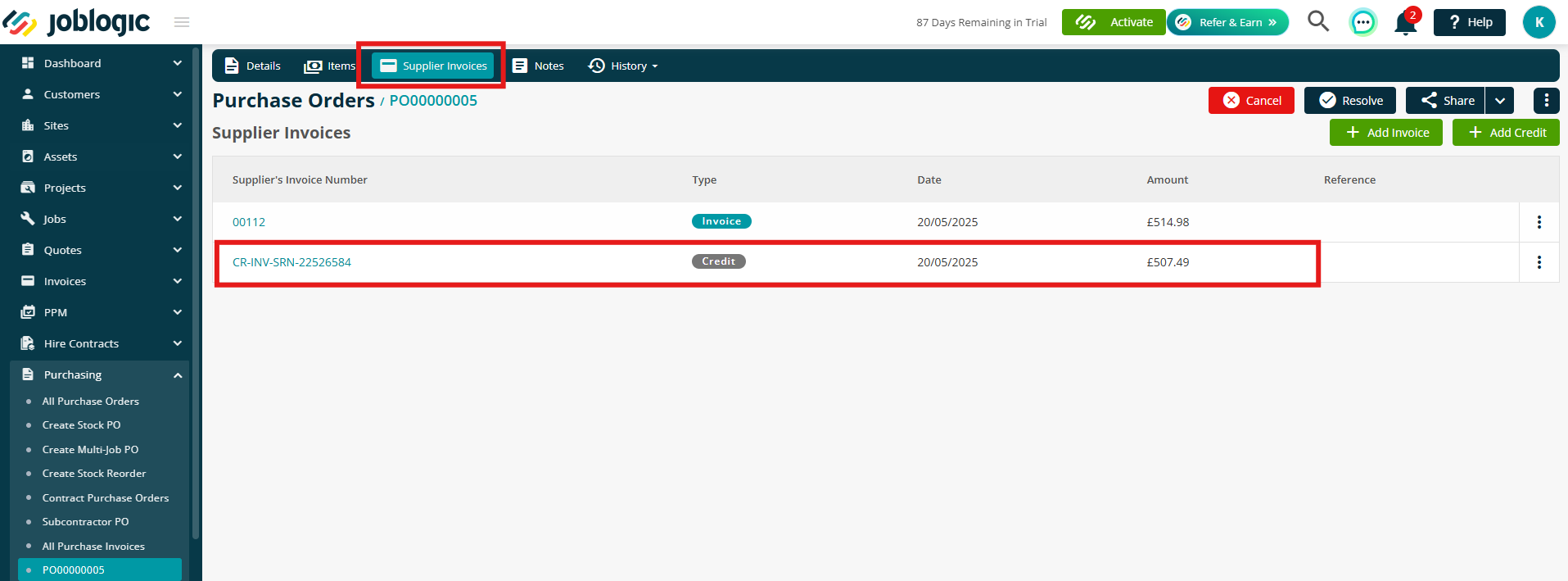Click the green Activate button

click(1114, 22)
